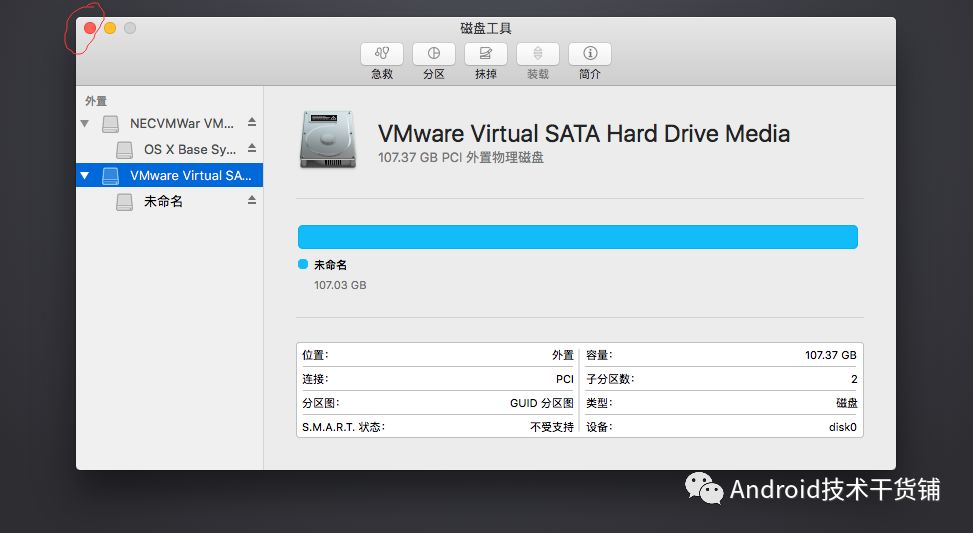This screenshot has width=973, height=533.
Task: Click the 抹掉 (Erase) toolbar icon
Action: (486, 54)
